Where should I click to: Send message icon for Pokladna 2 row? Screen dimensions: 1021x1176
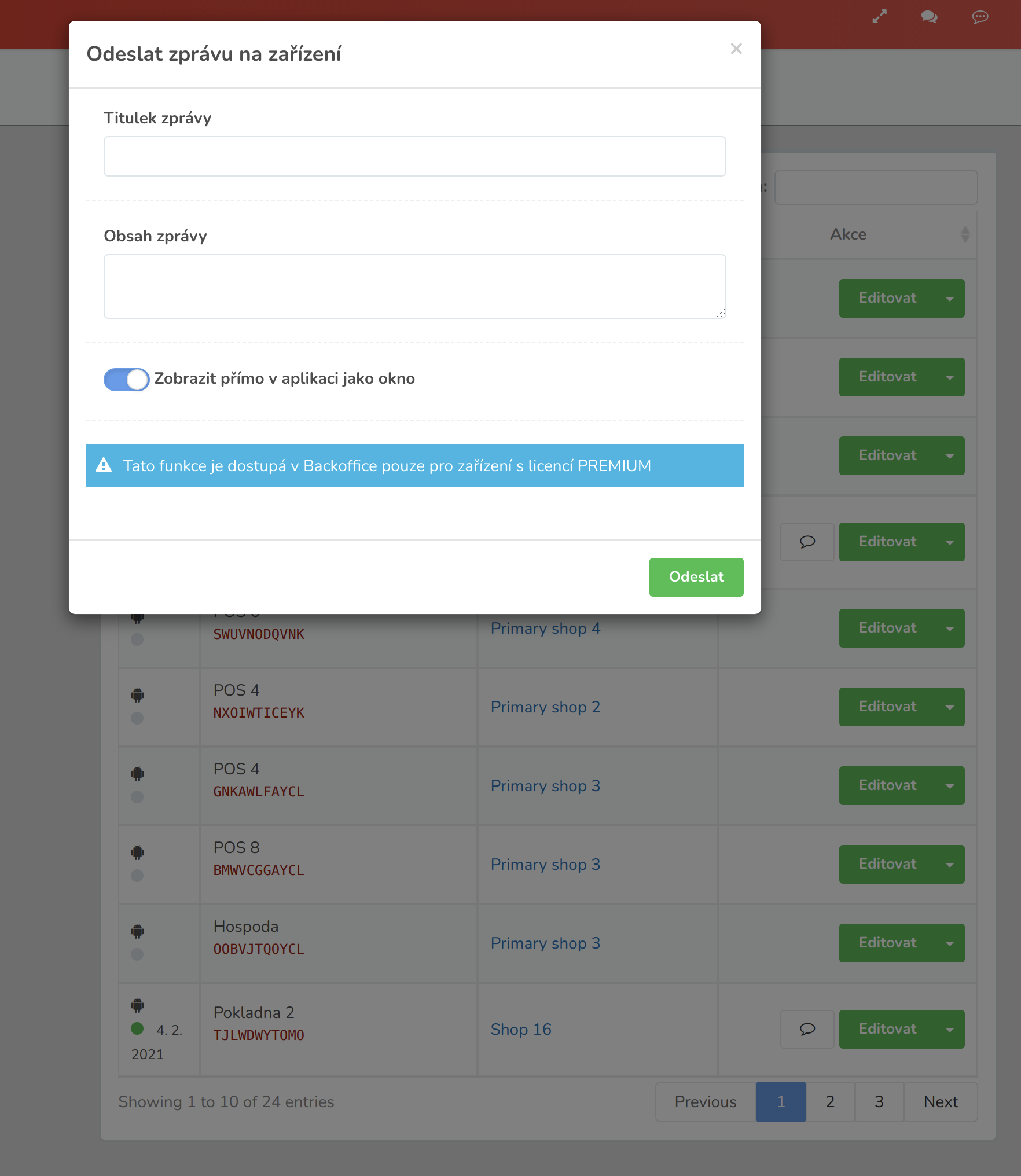[x=807, y=1029]
